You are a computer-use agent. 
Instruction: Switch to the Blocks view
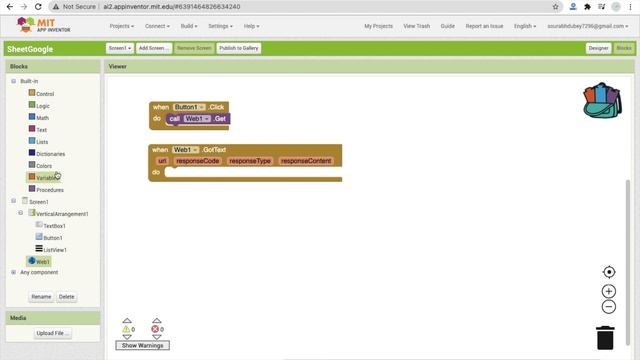tap(624, 48)
